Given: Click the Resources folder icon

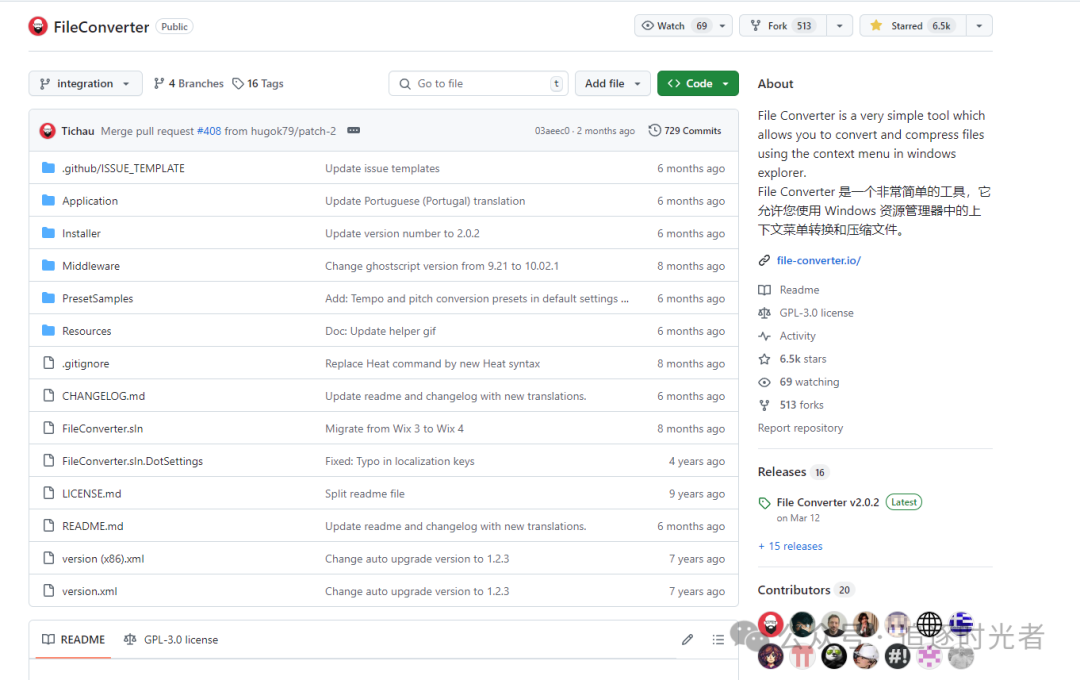Looking at the screenshot, I should point(48,331).
